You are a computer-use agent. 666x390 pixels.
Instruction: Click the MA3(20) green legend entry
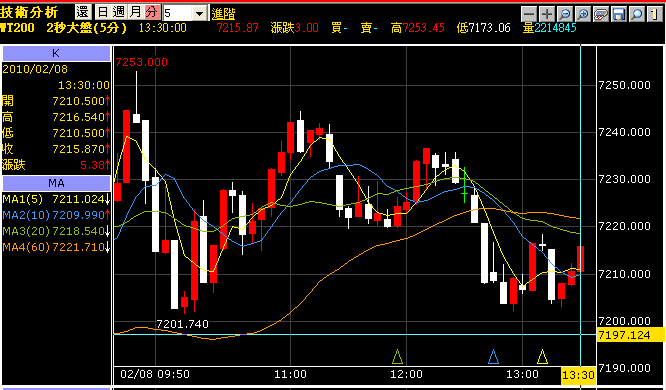(x=56, y=231)
